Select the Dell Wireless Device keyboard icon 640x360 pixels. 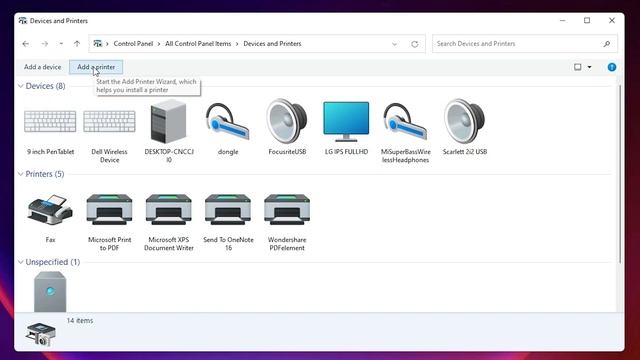[109, 121]
